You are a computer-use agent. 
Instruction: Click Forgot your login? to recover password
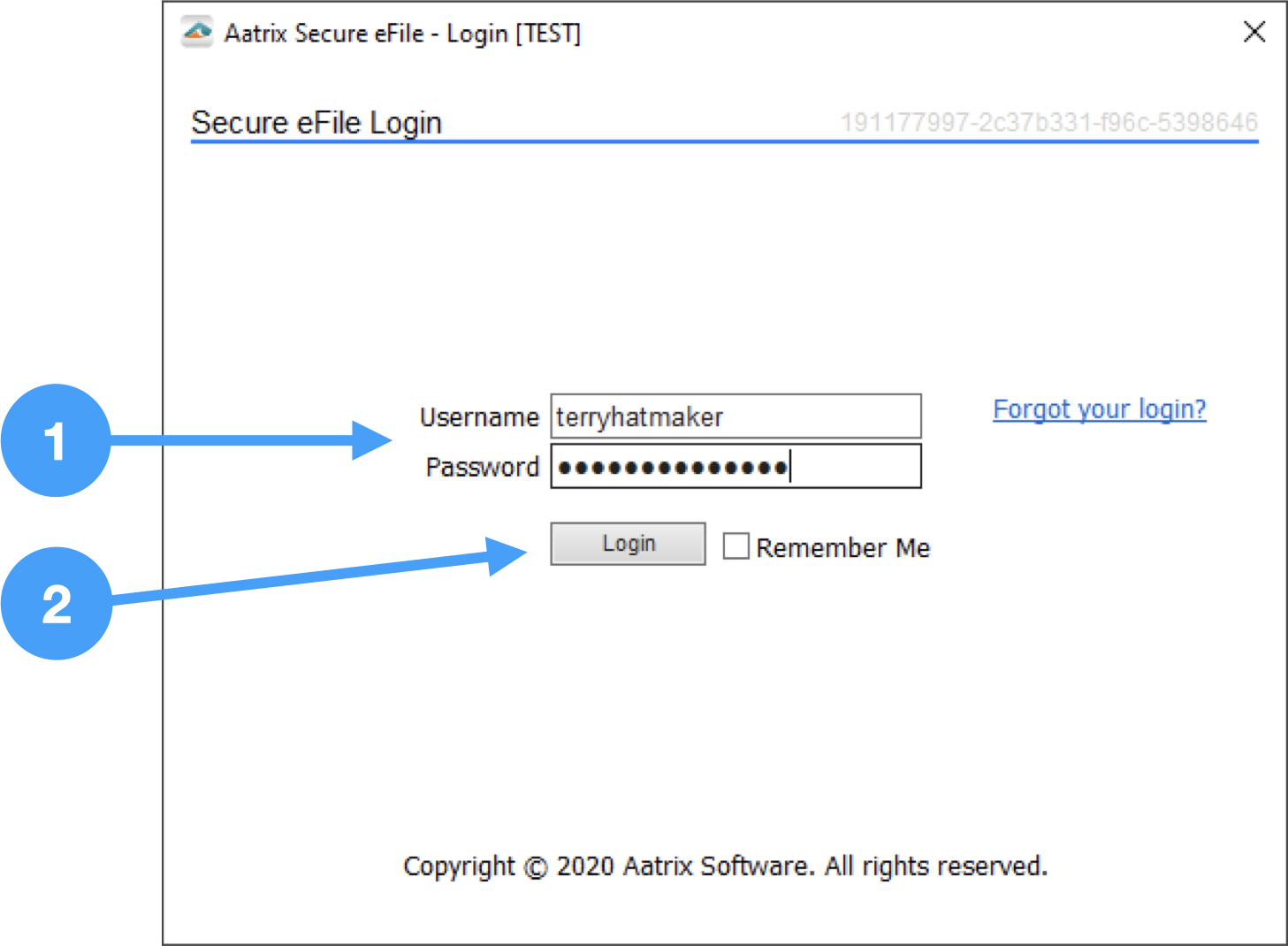pos(1099,408)
